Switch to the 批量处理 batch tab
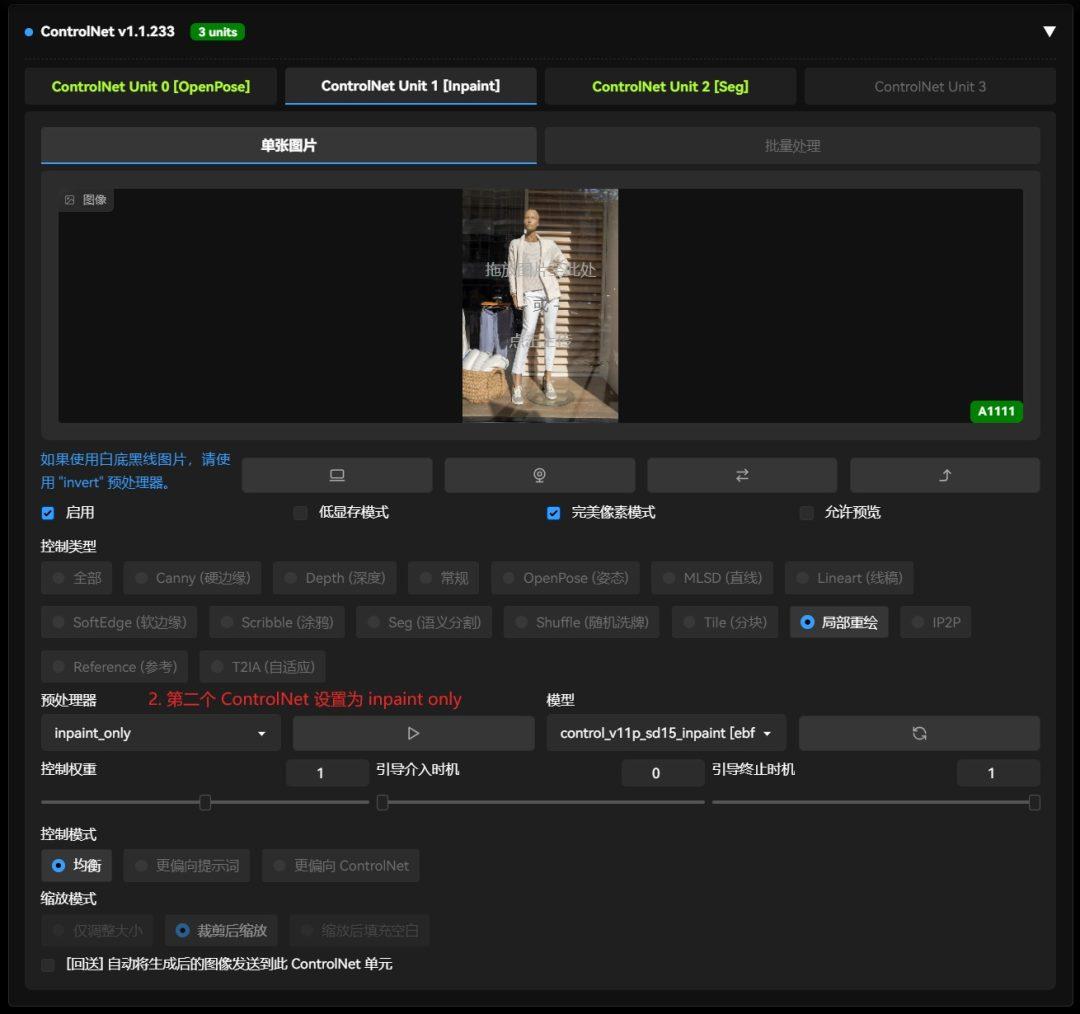 pos(792,146)
